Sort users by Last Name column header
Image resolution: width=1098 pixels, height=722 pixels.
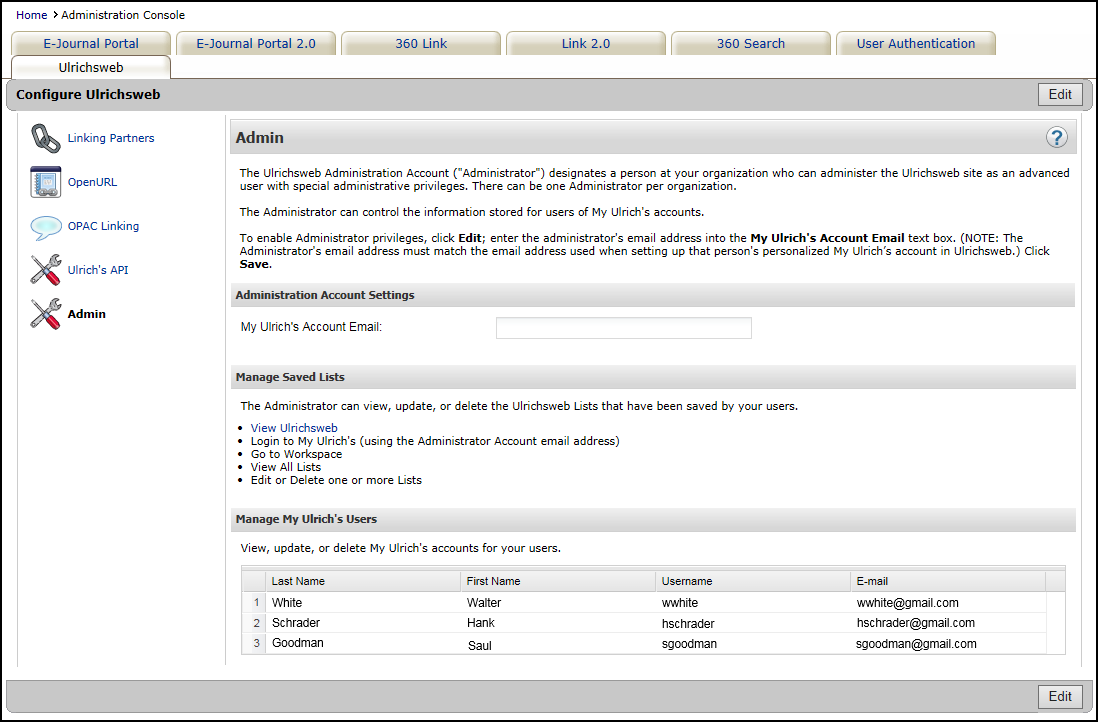[x=298, y=581]
